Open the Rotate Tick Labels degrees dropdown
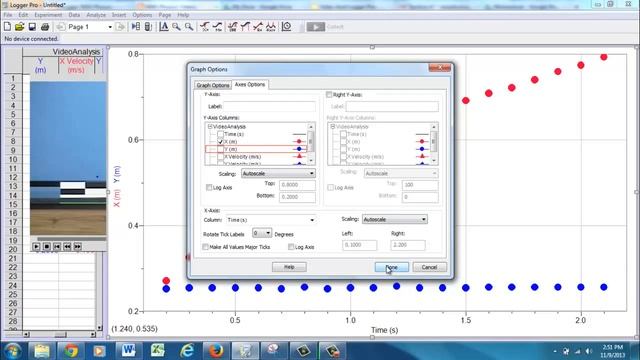The height and width of the screenshot is (360, 640). point(262,233)
